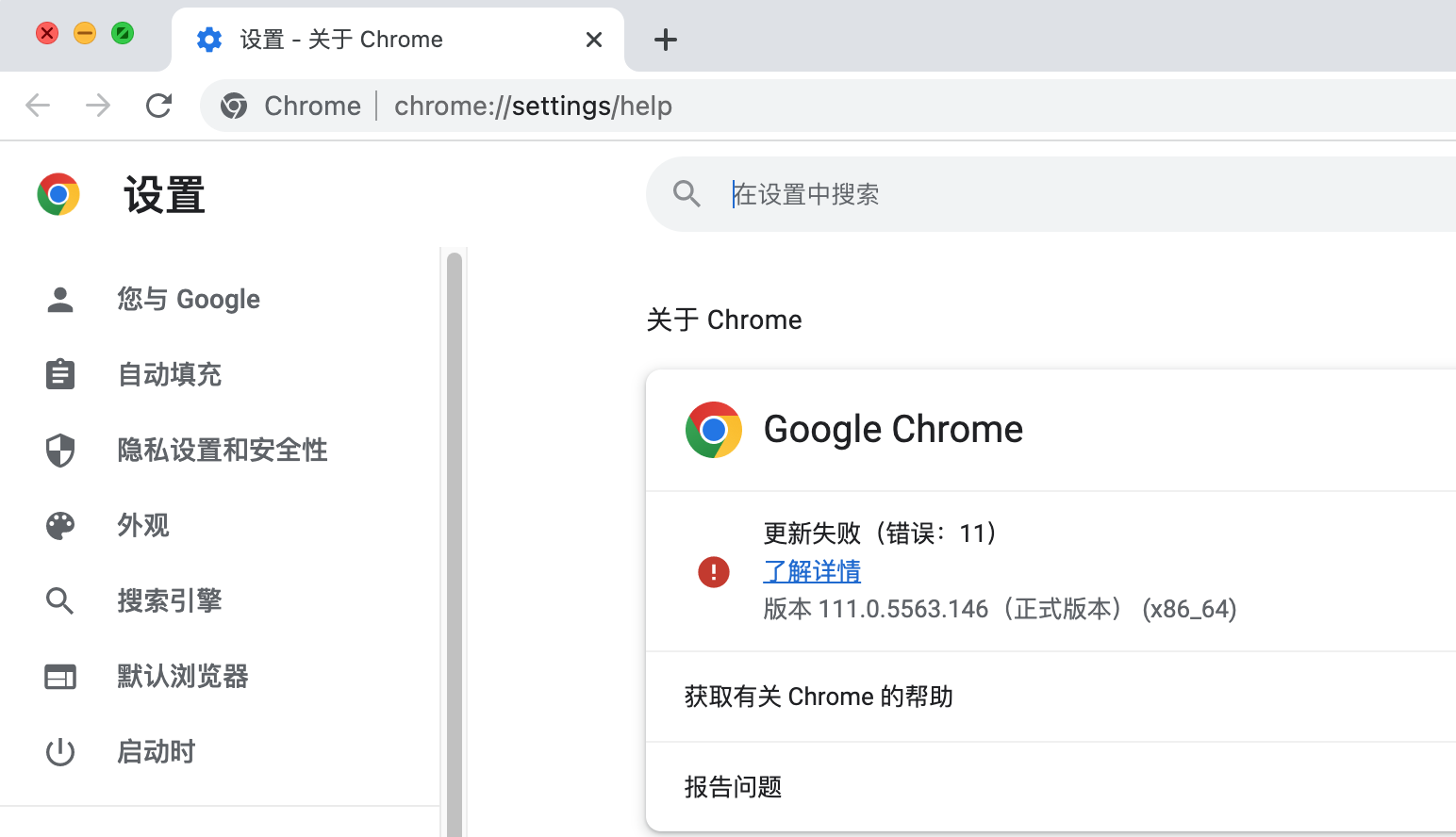Focus the 在设置中搜索 search field
1456x837 pixels.
click(x=1051, y=194)
